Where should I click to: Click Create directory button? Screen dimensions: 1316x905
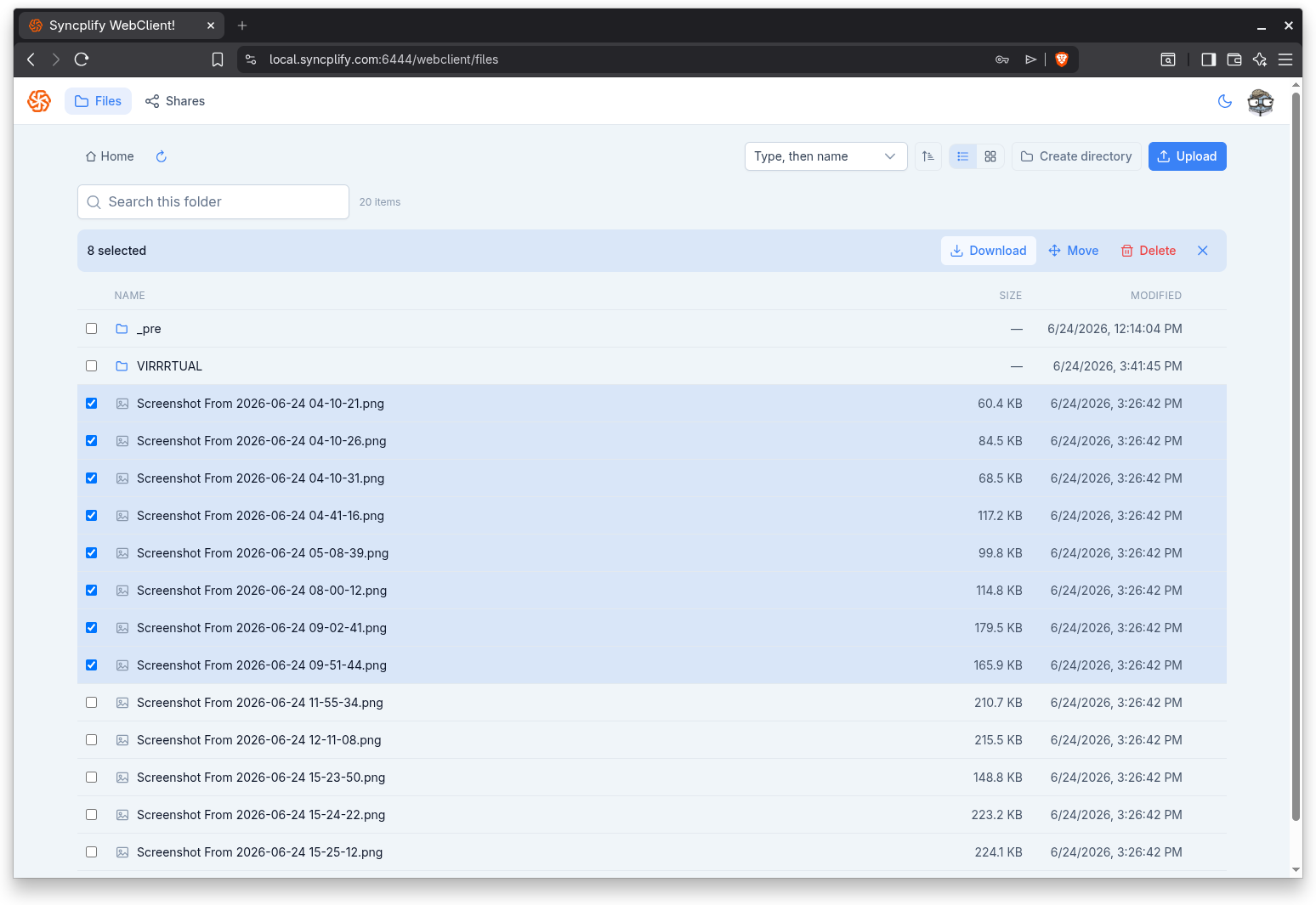(1076, 156)
